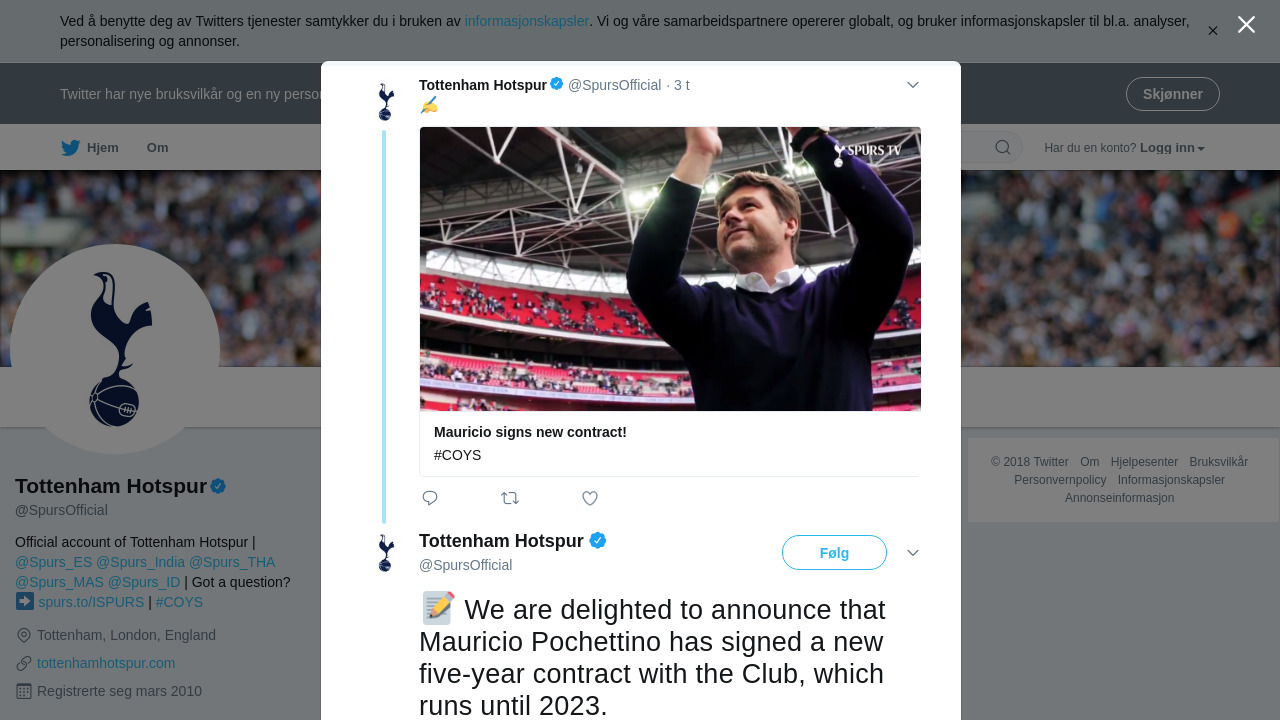The height and width of the screenshot is (720, 1280).
Task: Dismiss the cookie notice with small X
Action: [x=1213, y=31]
